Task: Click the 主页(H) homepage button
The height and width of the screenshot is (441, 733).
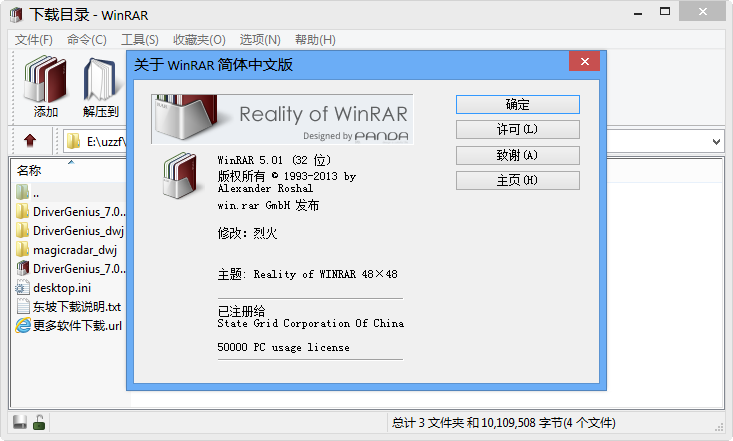Action: coord(517,180)
